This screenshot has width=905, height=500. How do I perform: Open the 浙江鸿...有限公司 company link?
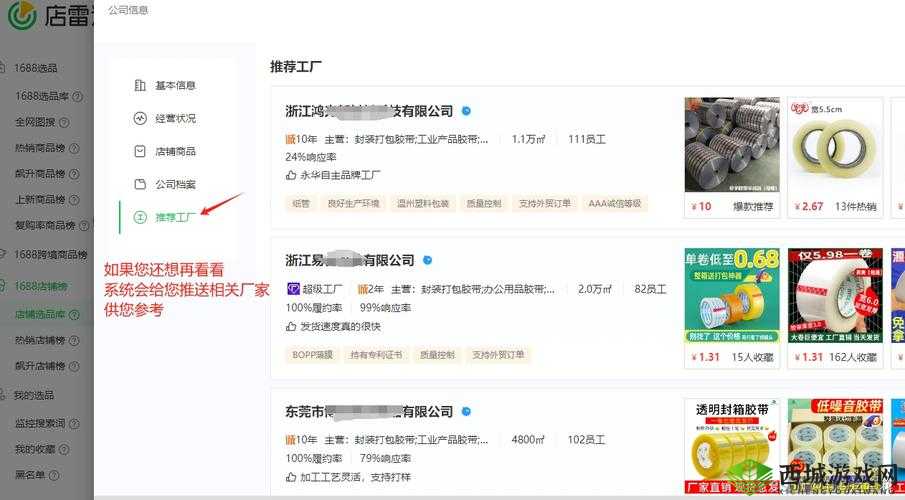tap(369, 111)
